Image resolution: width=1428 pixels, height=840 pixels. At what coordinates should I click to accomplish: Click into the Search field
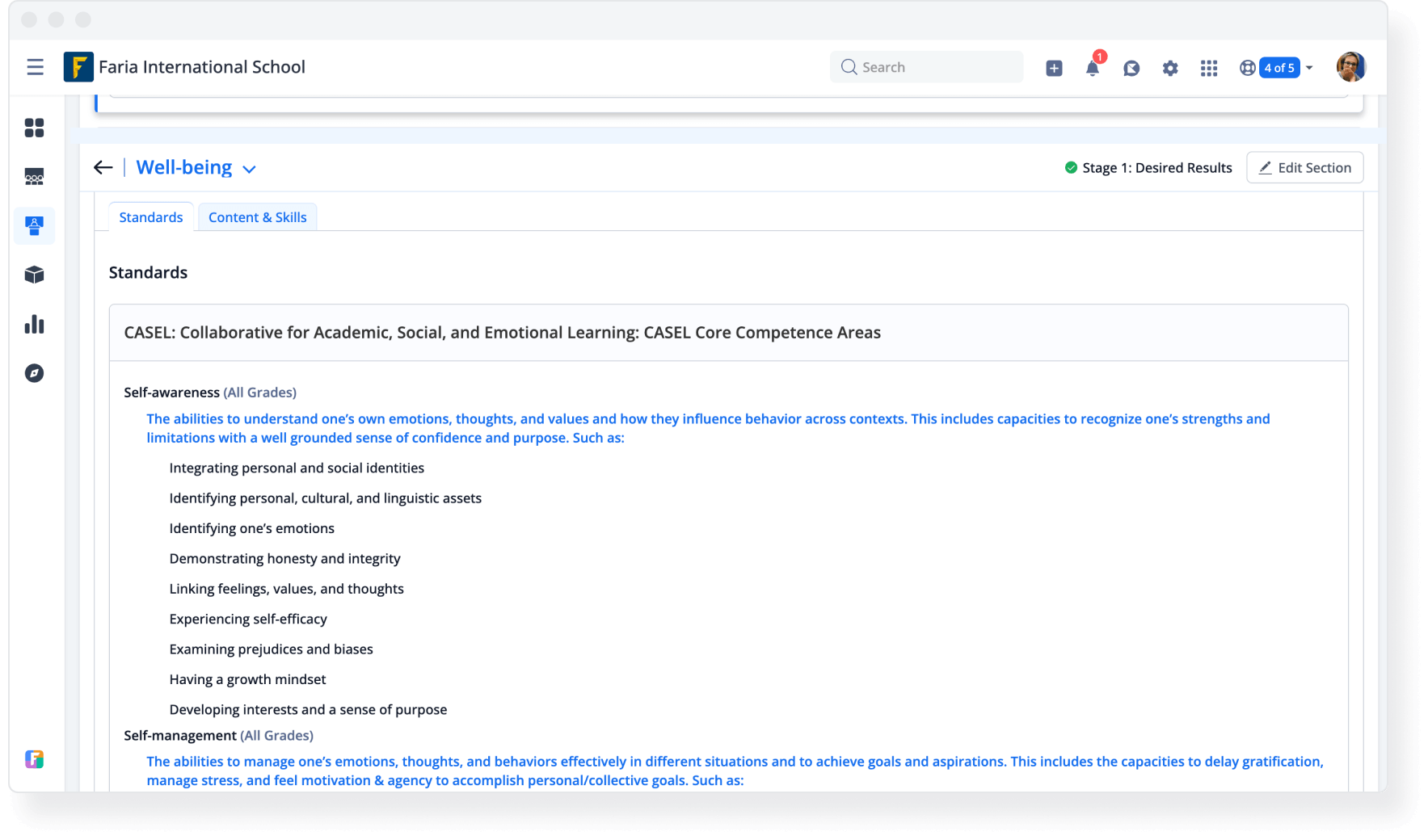926,67
